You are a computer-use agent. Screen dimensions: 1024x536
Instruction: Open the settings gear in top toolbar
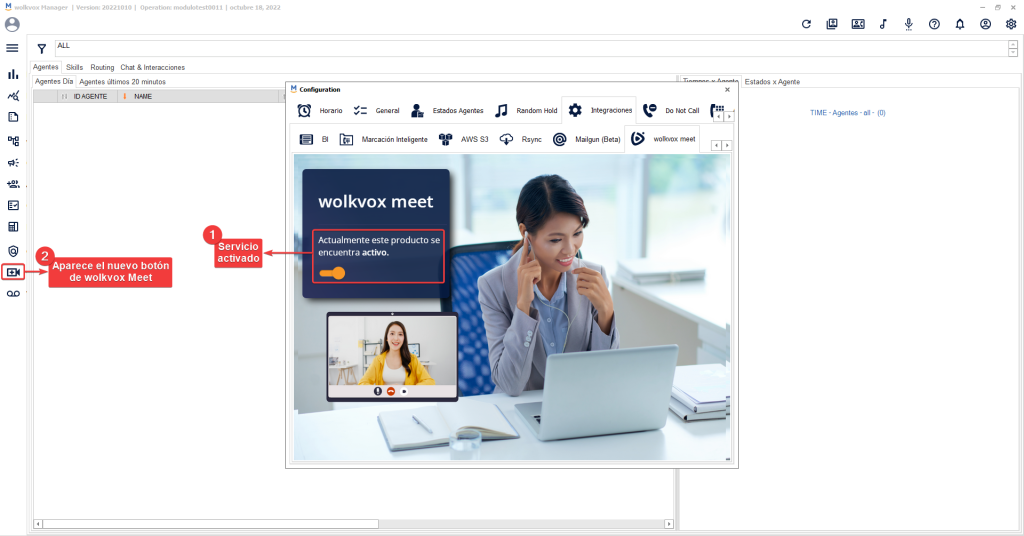click(x=1011, y=24)
